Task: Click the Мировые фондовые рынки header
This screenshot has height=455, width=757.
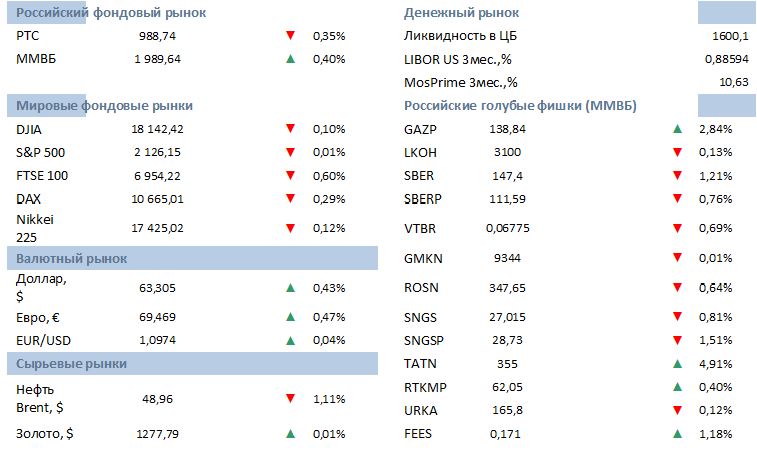Action: [105, 105]
